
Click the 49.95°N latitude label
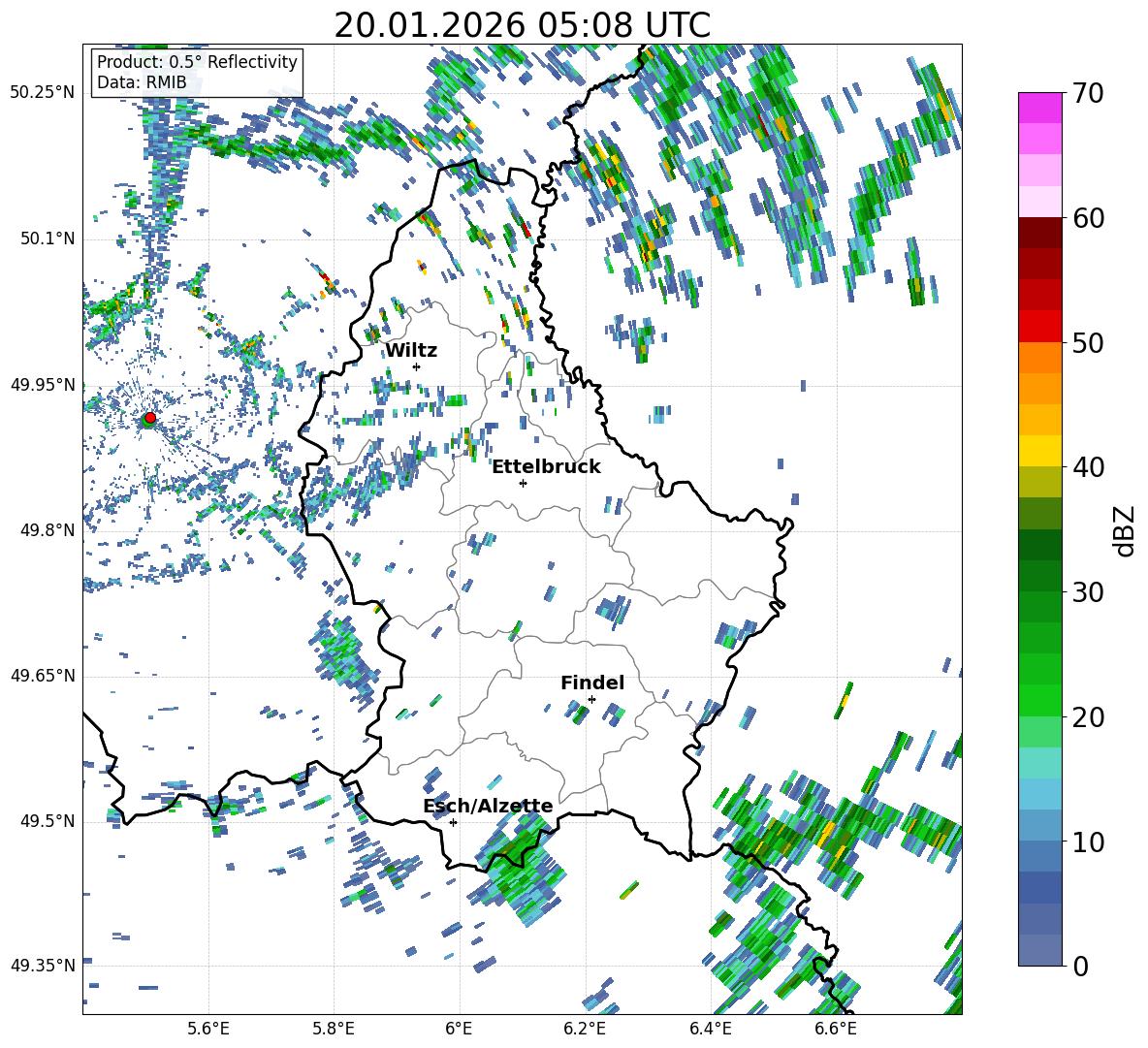43,385
